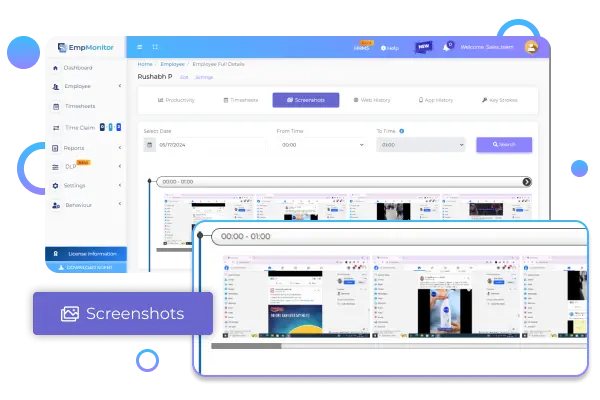Click the user profile avatar icon
The width and height of the screenshot is (600, 400).
click(531, 46)
